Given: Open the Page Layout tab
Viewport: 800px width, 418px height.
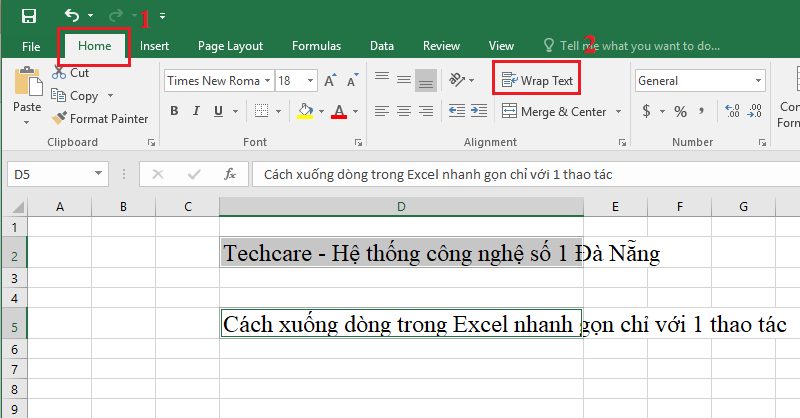Looking at the screenshot, I should click(x=230, y=46).
